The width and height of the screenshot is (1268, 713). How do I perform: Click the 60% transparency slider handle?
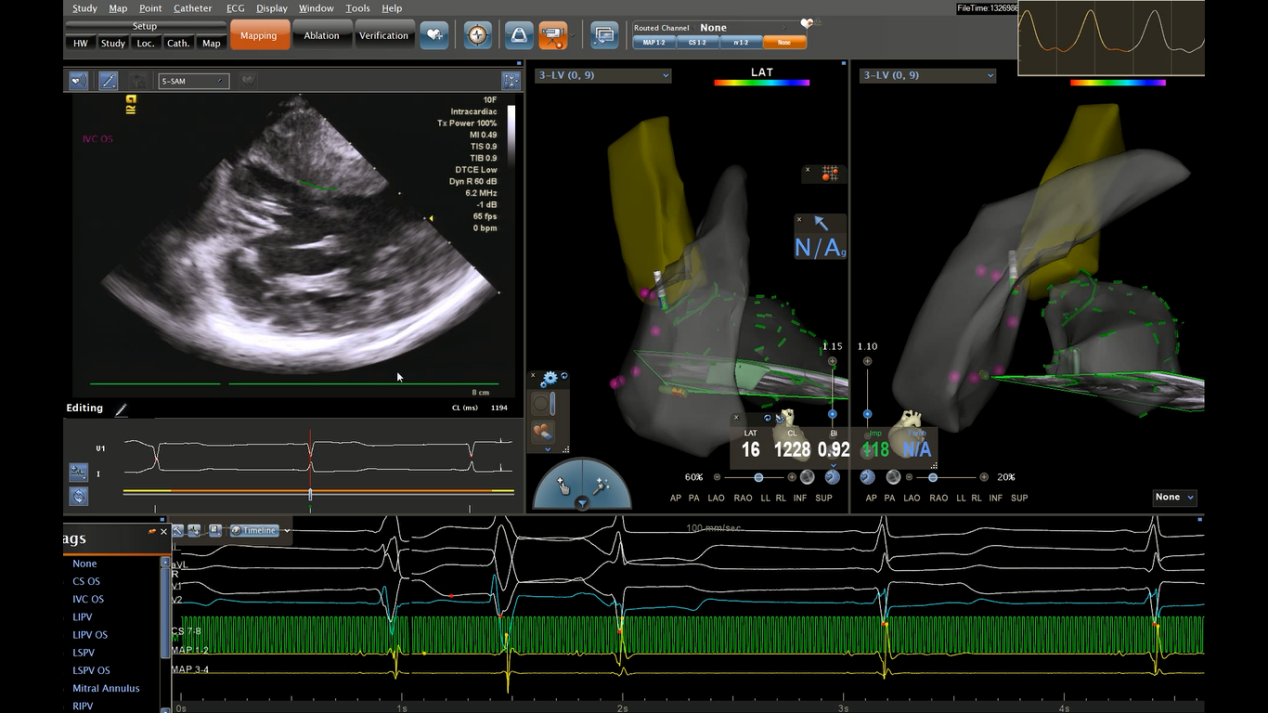pos(758,478)
